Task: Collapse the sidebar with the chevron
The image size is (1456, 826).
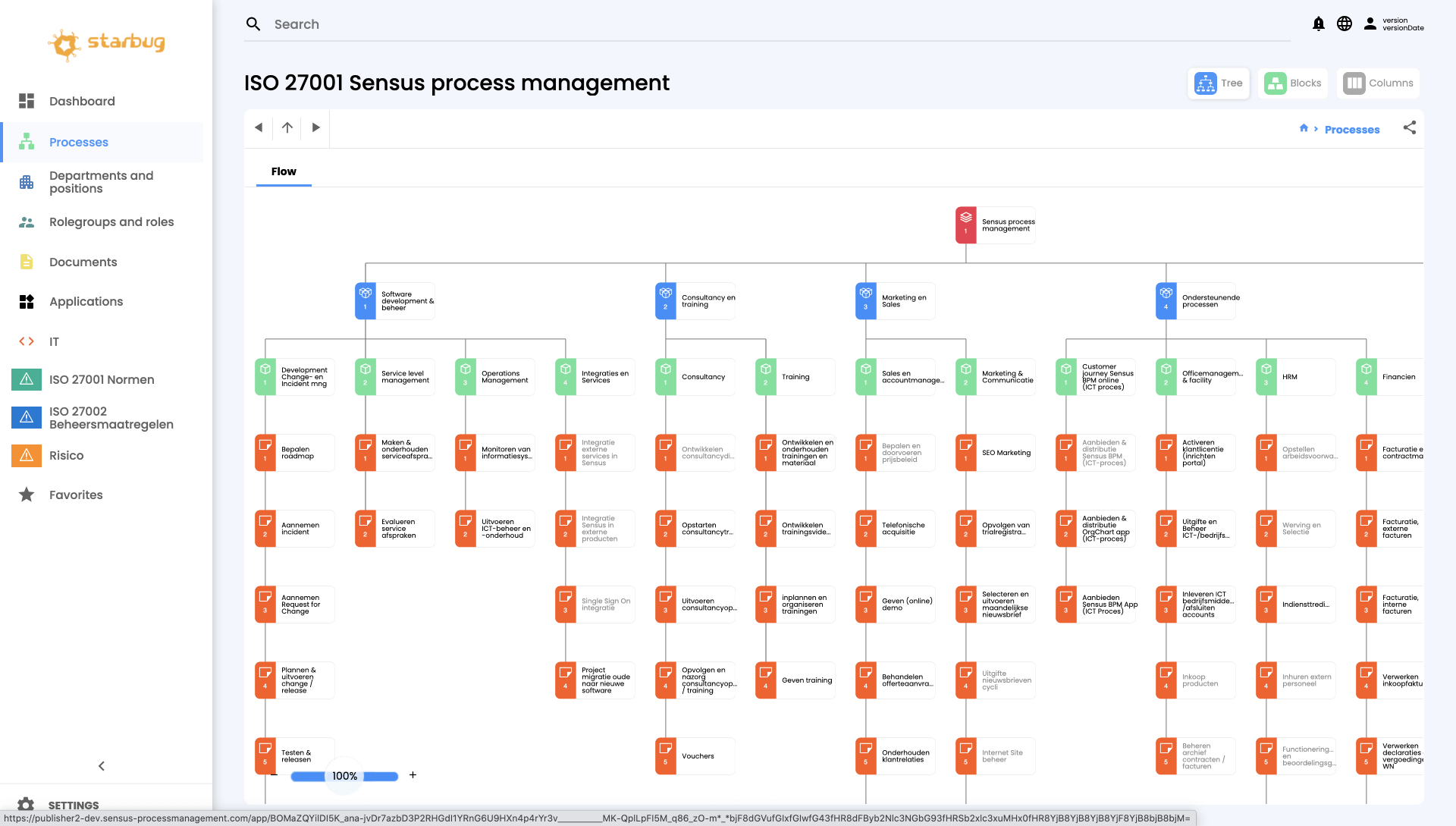Action: (x=102, y=766)
